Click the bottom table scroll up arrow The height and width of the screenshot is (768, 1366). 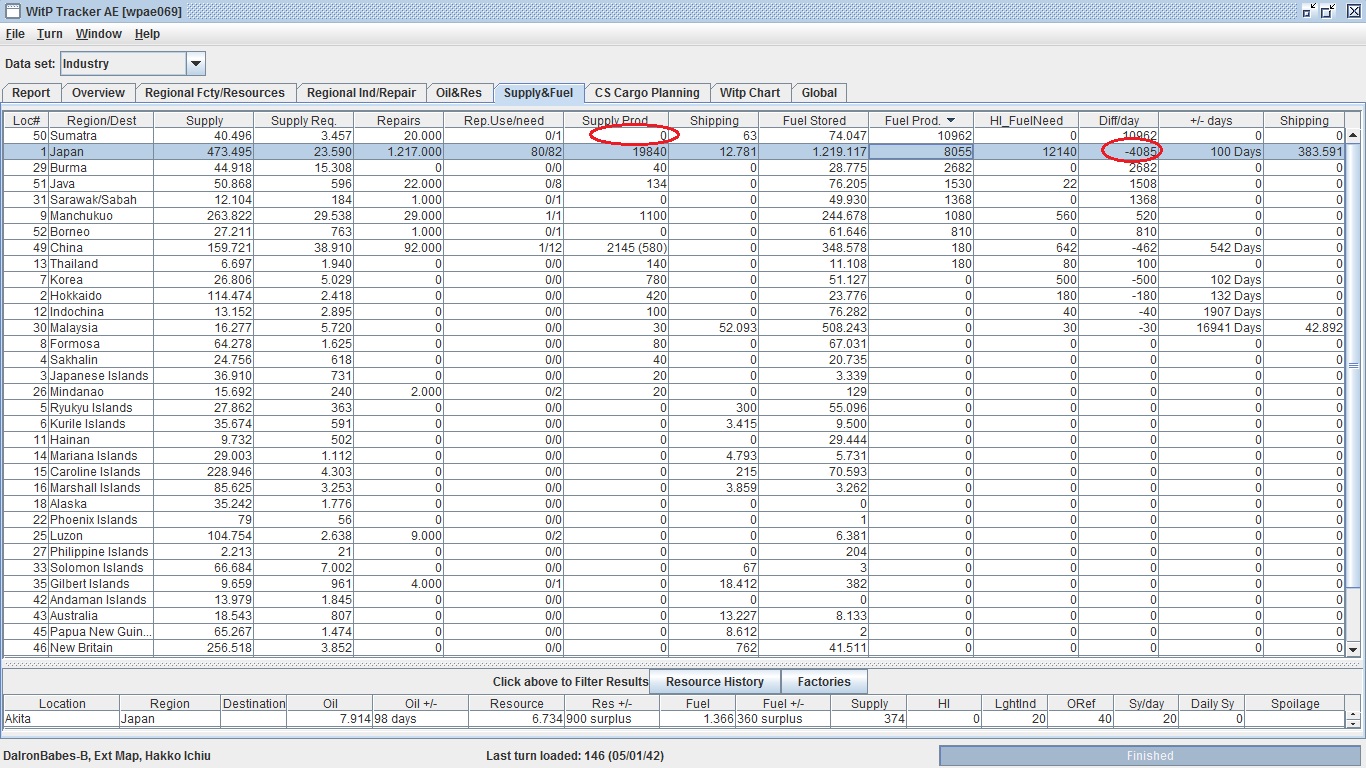(x=1353, y=715)
